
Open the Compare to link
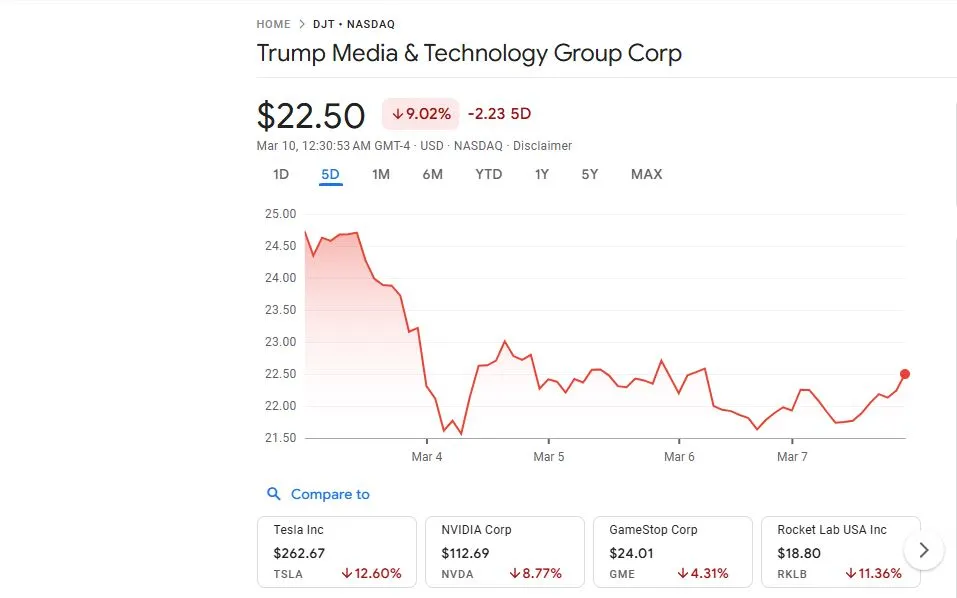click(330, 494)
